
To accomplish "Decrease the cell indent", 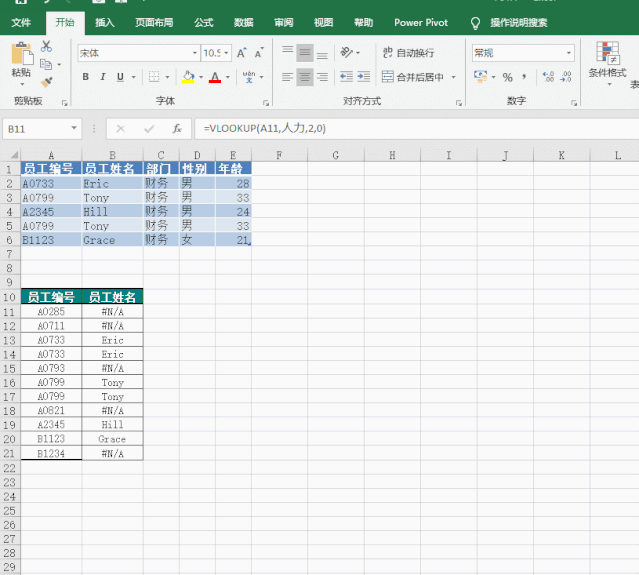I will tap(346, 77).
